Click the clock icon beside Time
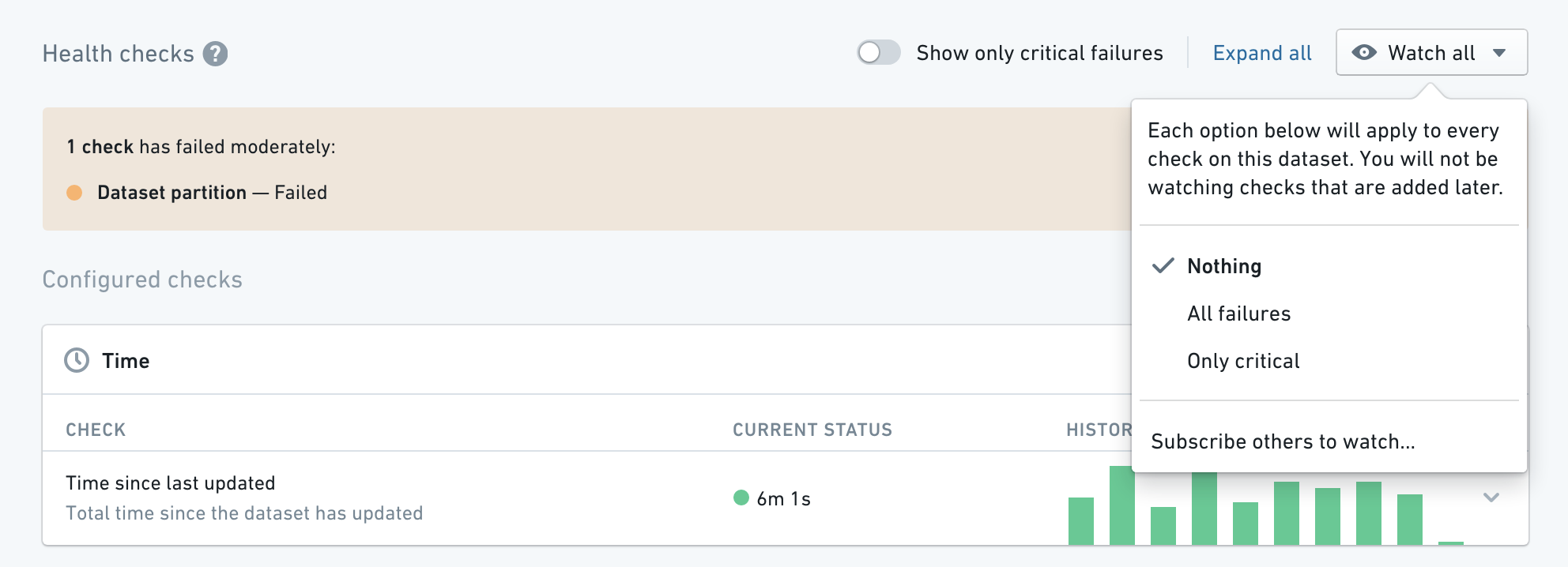1568x567 pixels. [77, 360]
